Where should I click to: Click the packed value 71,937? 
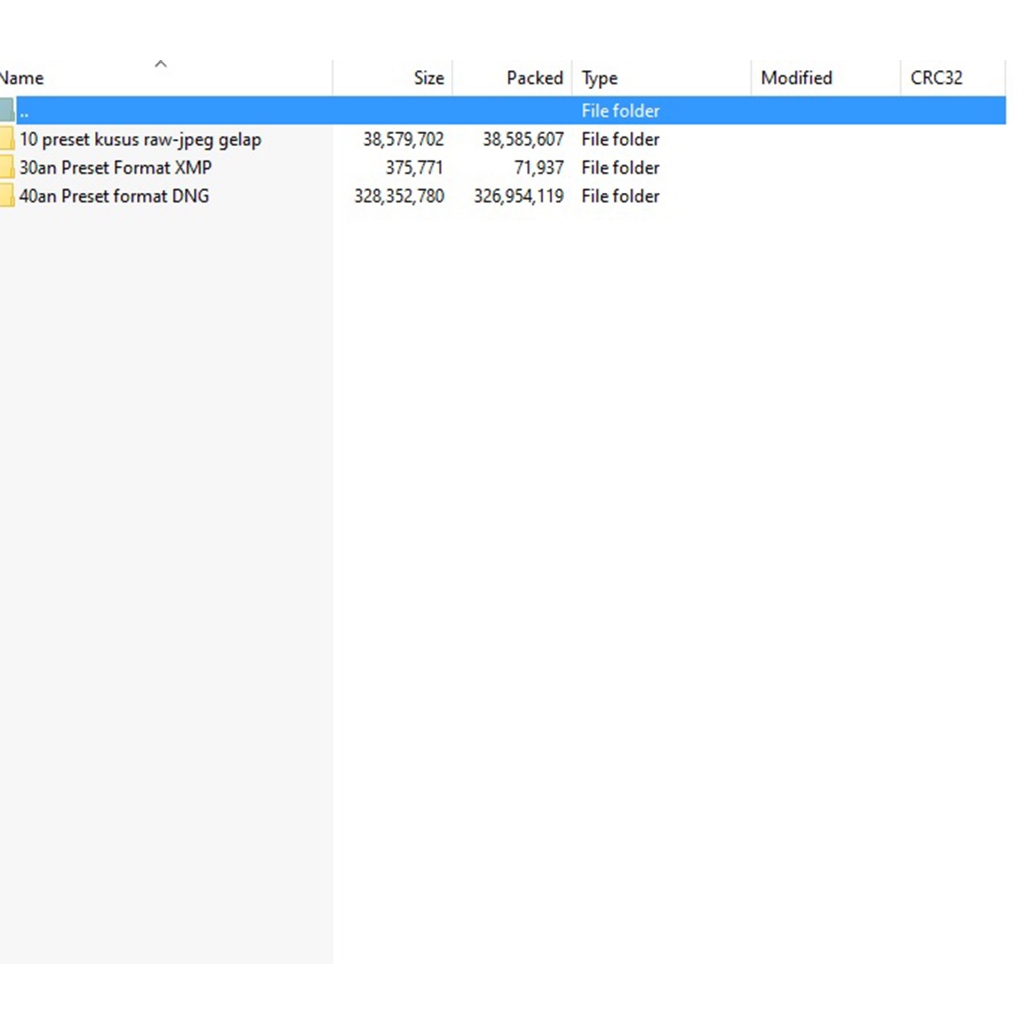click(x=538, y=168)
